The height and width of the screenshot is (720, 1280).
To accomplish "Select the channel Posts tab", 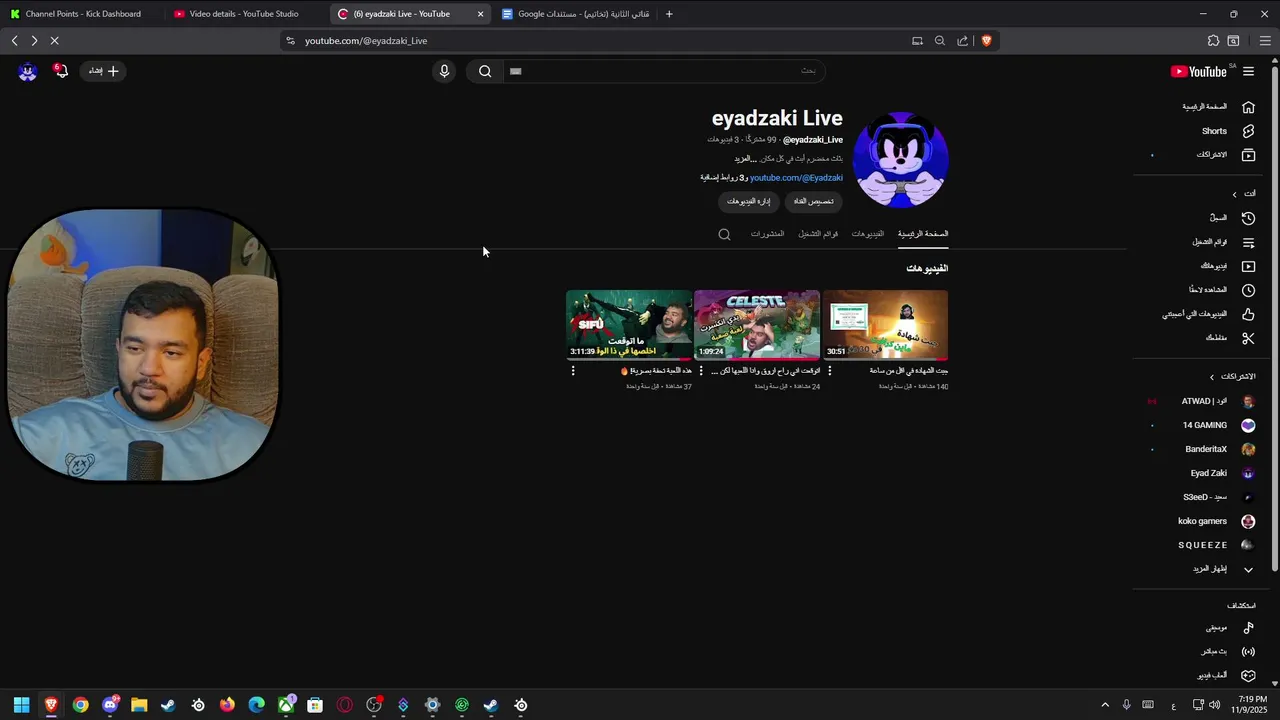I will pyautogui.click(x=767, y=234).
